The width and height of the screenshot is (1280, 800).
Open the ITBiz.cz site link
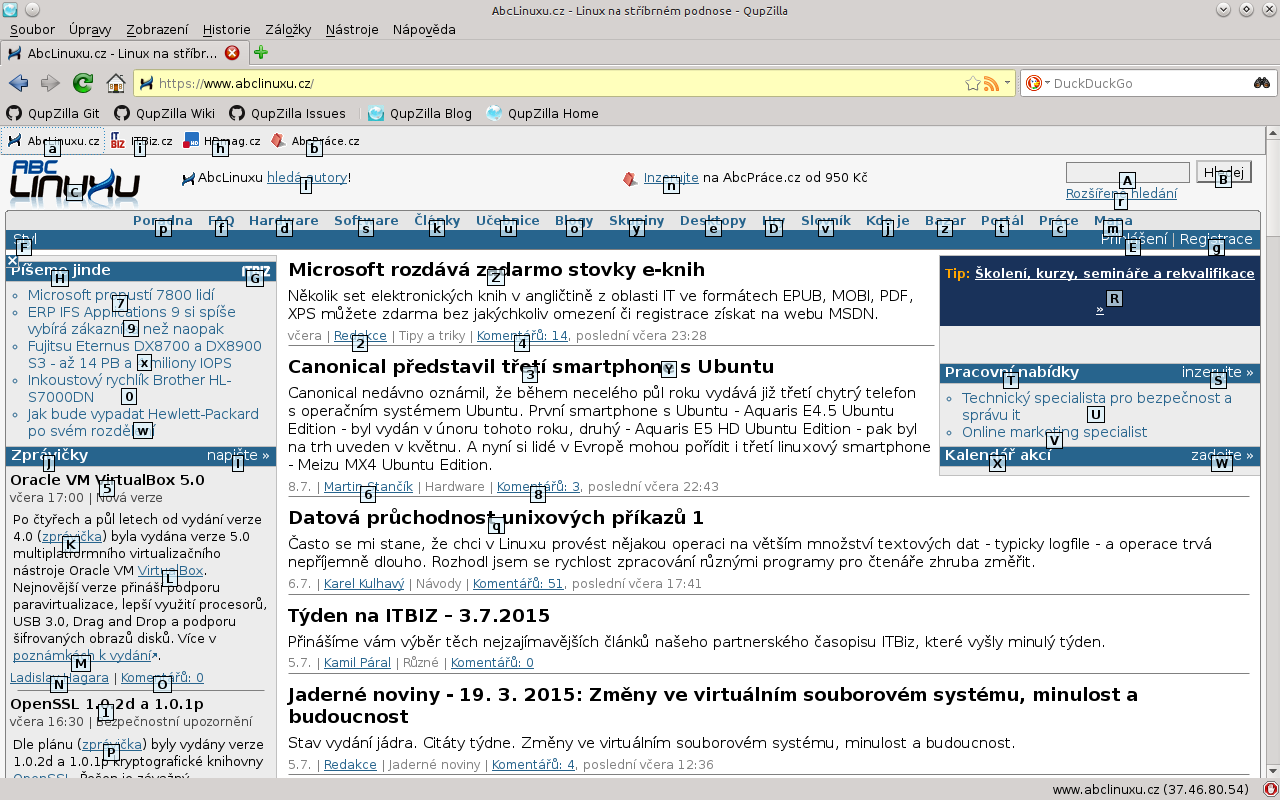[x=142, y=141]
